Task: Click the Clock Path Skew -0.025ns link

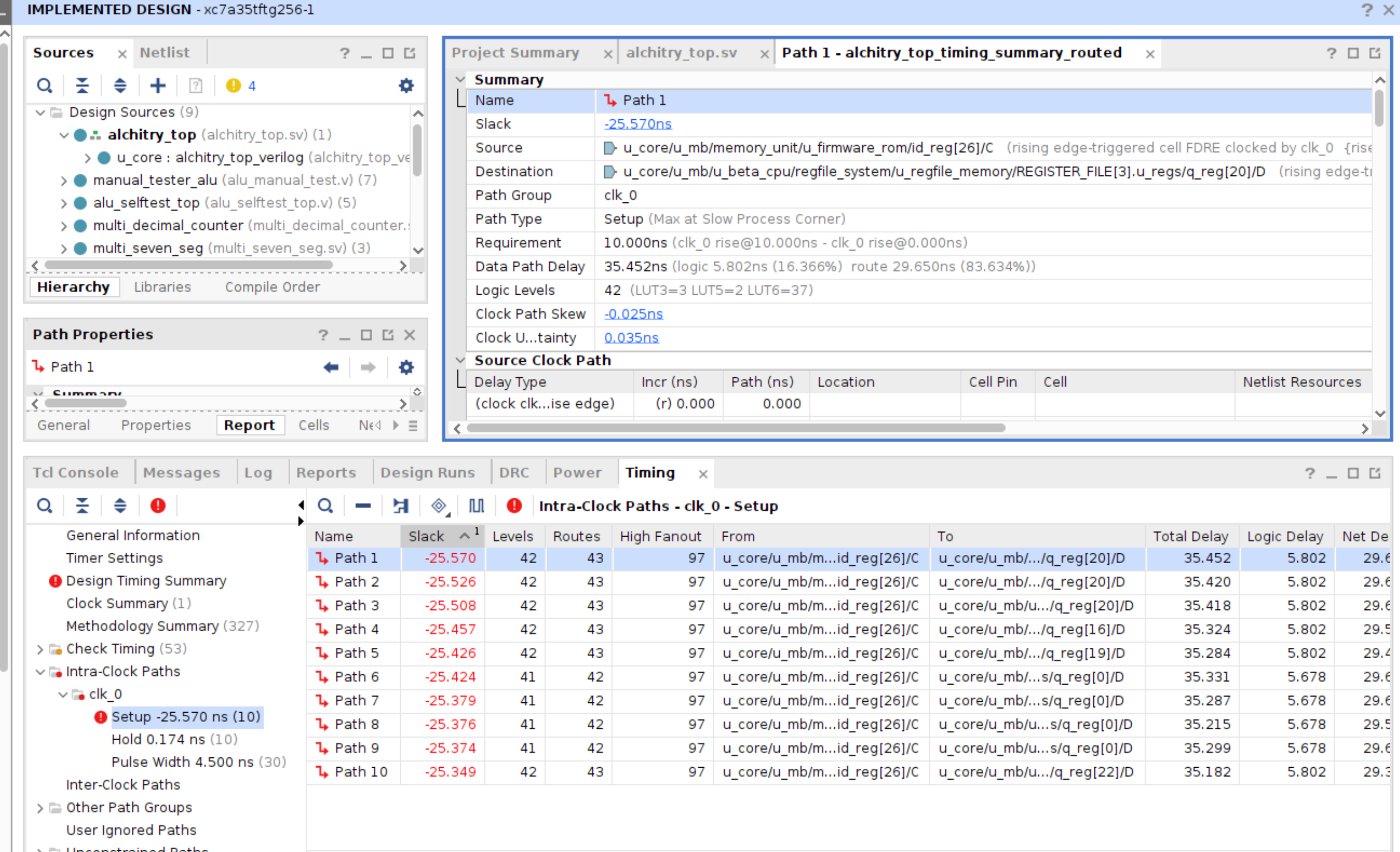Action: tap(633, 314)
